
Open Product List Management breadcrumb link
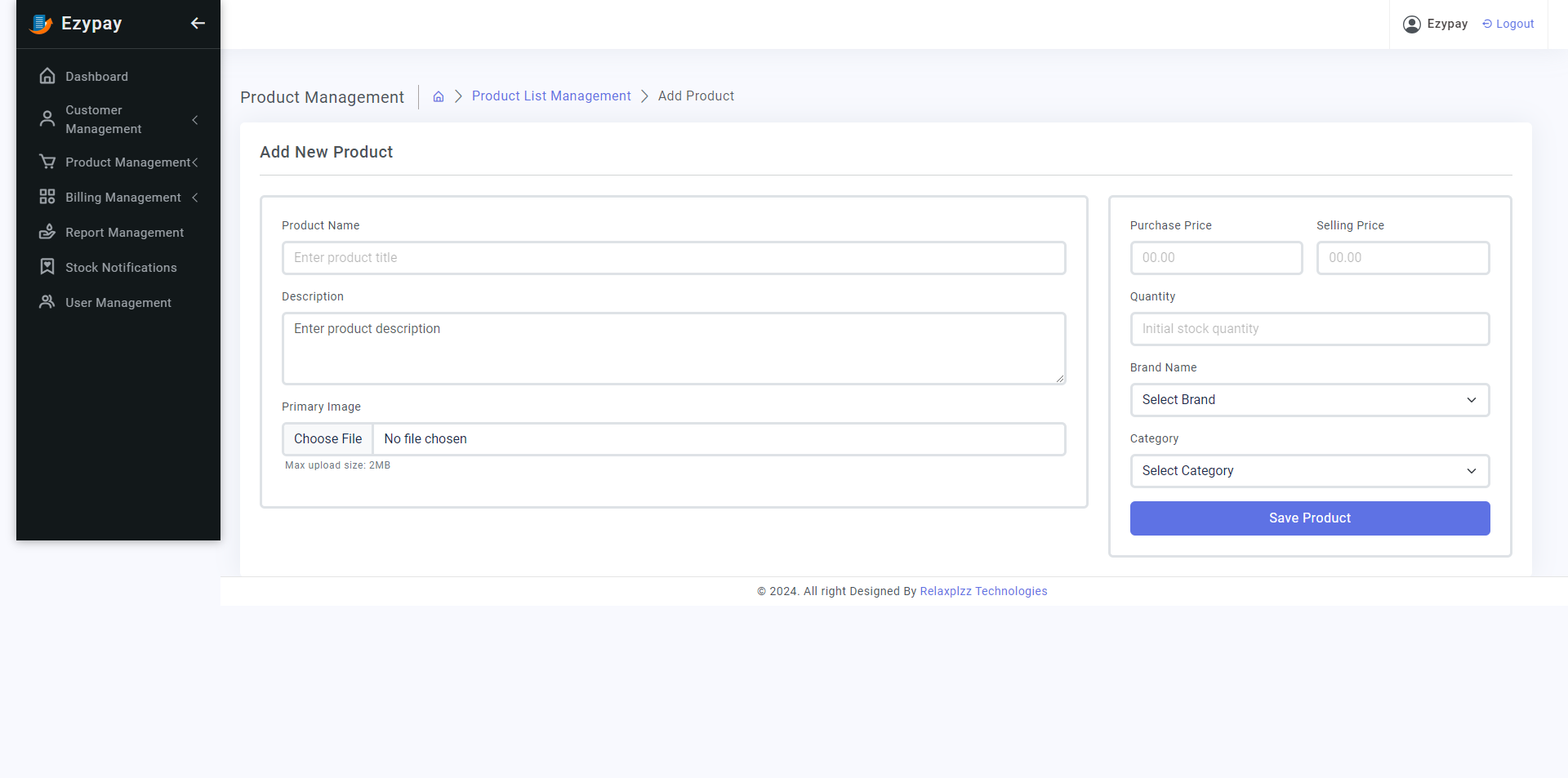[x=551, y=96]
